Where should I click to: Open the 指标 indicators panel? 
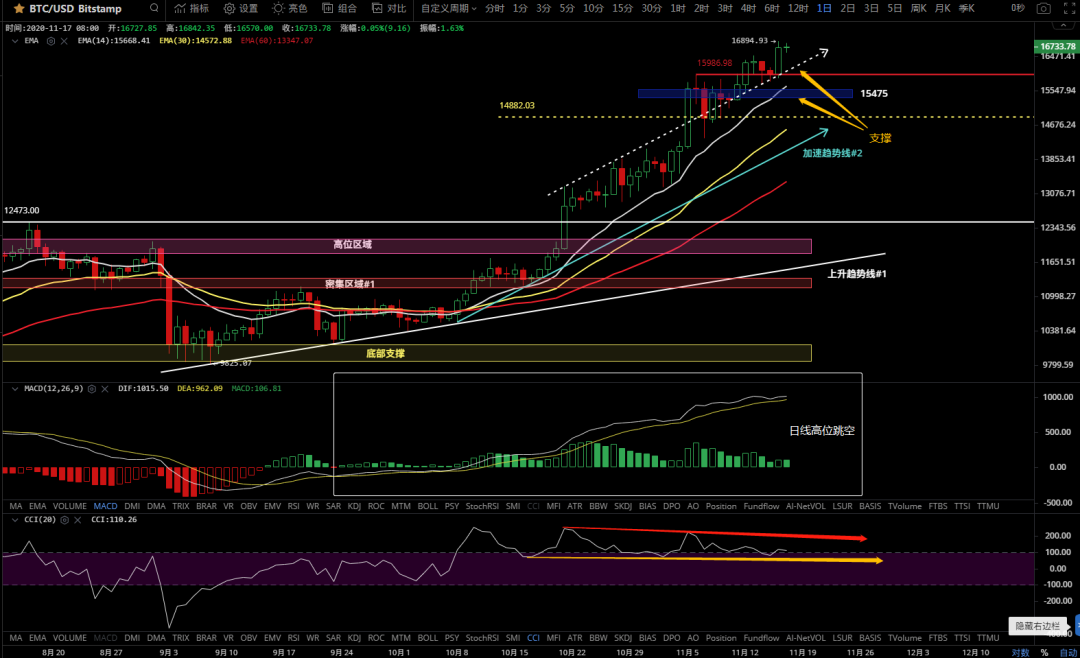191,8
